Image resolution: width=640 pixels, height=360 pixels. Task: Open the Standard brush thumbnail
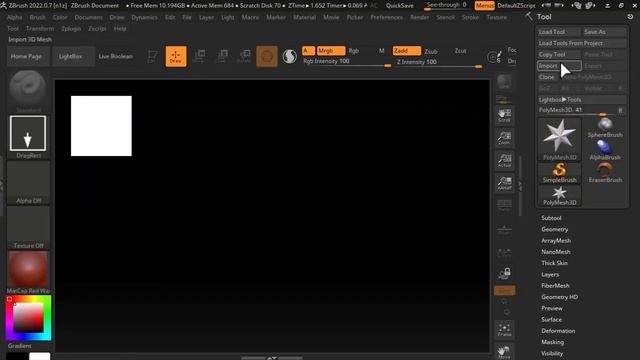[28, 91]
